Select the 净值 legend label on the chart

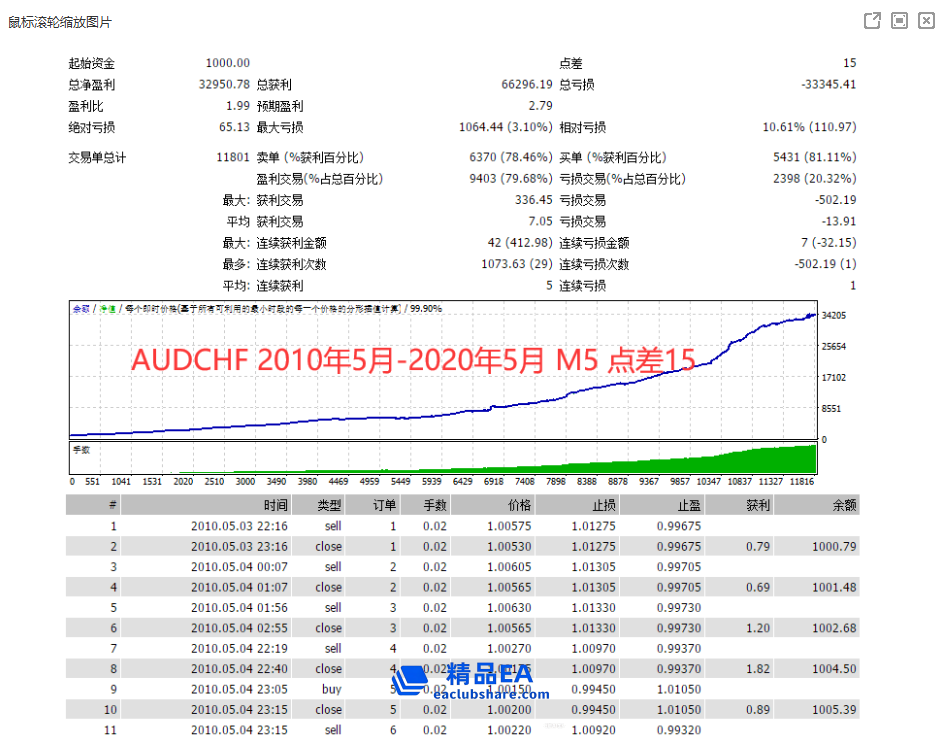click(106, 306)
